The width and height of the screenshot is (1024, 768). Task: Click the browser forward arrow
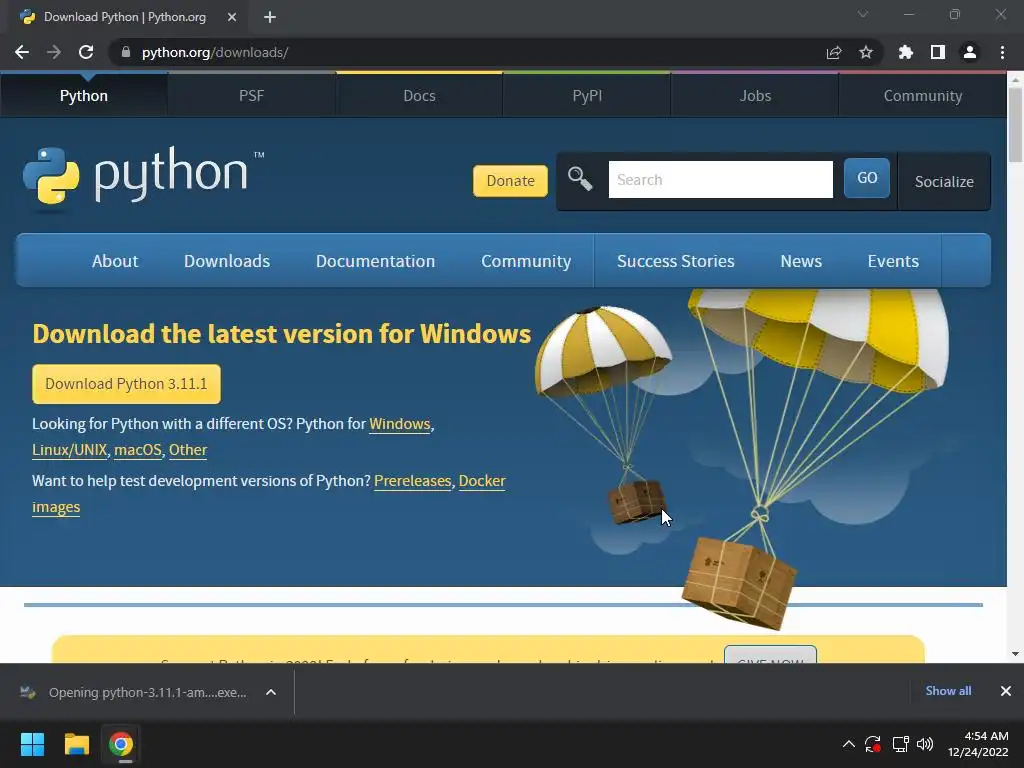click(x=54, y=52)
